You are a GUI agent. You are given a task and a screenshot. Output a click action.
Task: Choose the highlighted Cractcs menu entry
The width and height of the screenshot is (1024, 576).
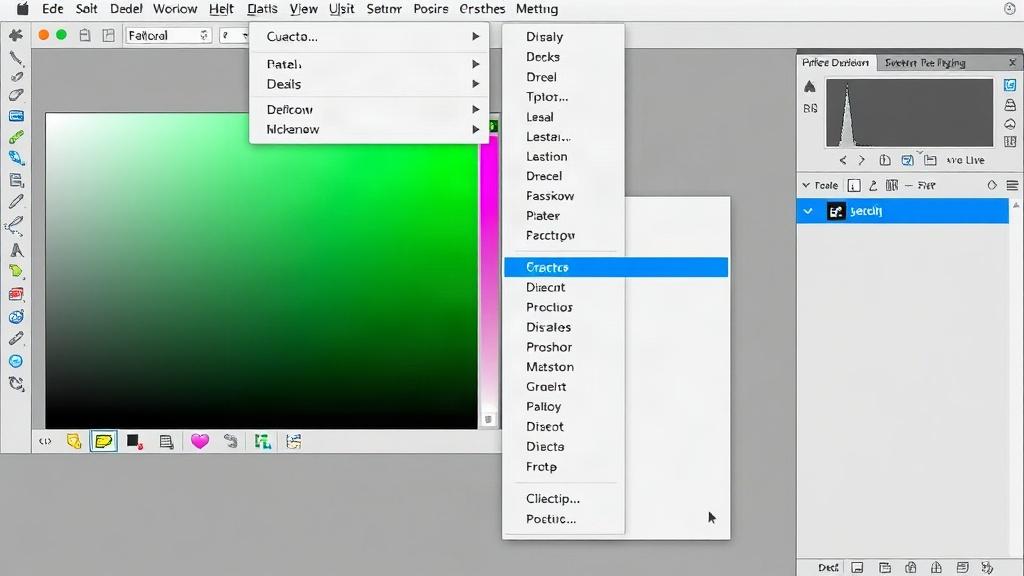(x=616, y=267)
